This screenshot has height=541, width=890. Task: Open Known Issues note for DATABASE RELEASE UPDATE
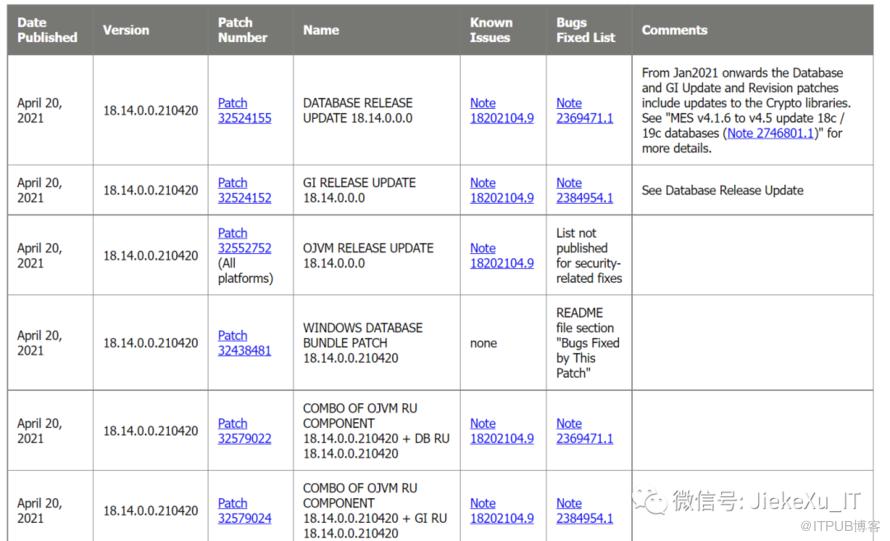[x=502, y=111]
